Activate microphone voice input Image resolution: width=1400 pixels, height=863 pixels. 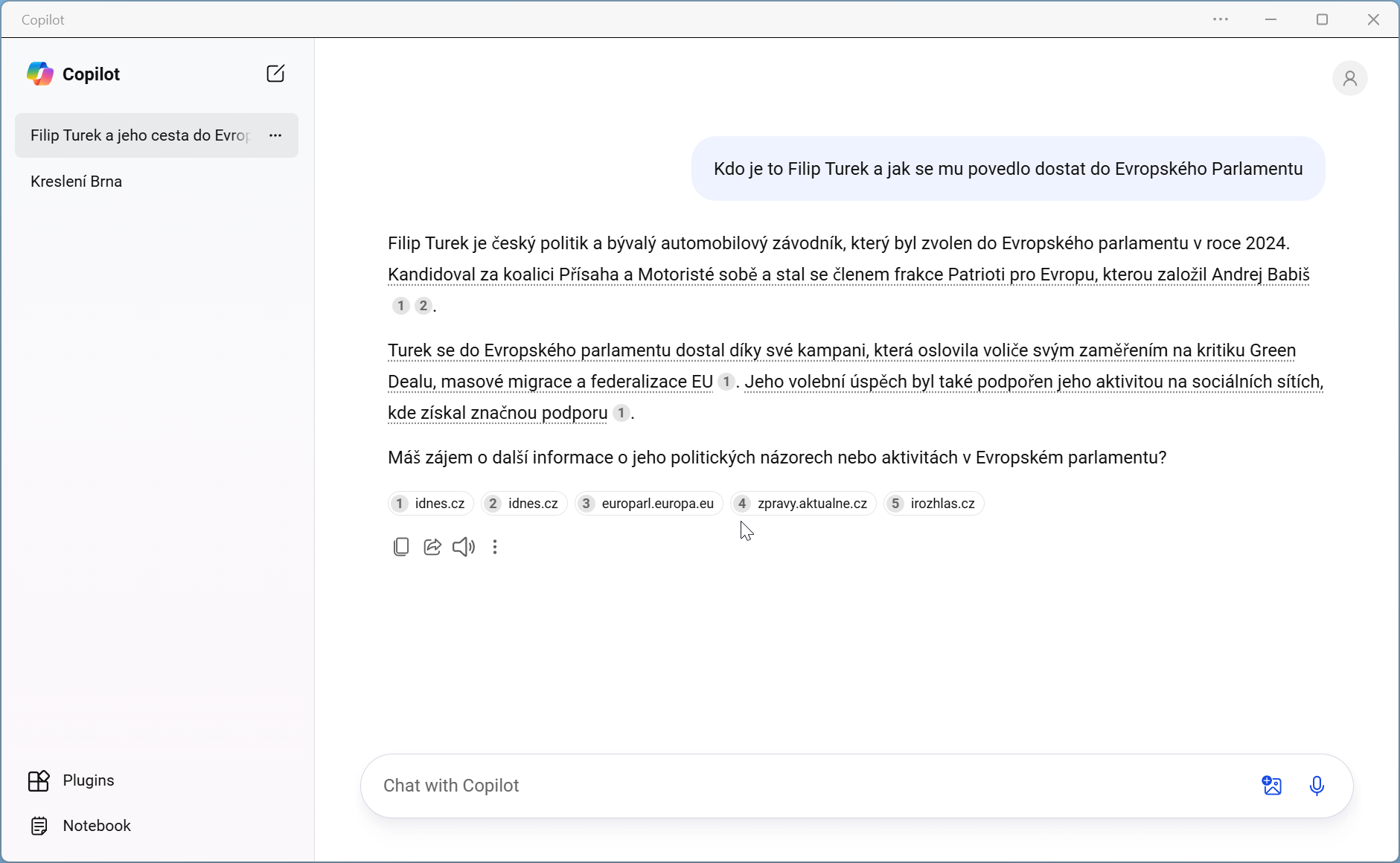click(1317, 786)
